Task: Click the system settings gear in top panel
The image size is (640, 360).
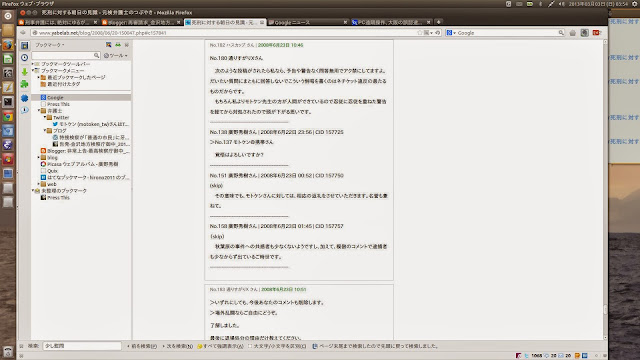Action: coord(635,4)
